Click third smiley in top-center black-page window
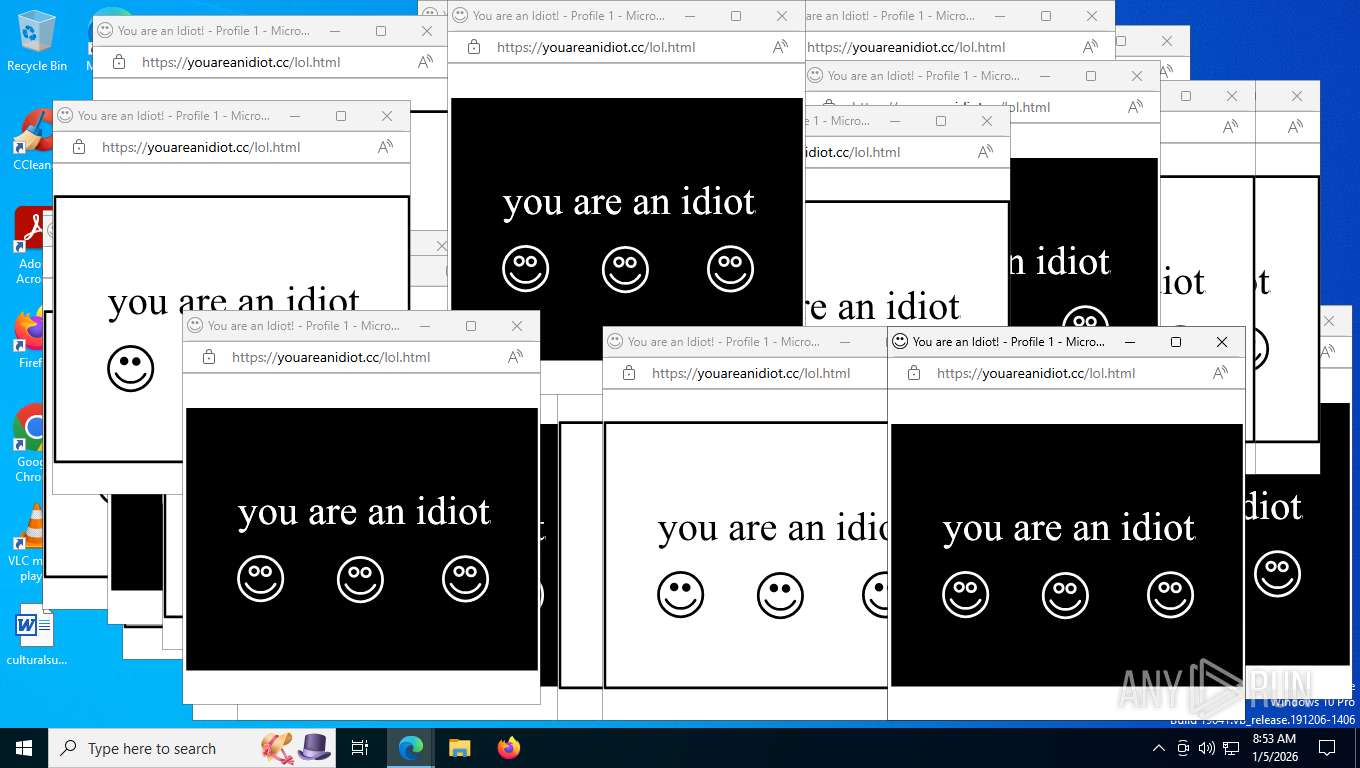 [x=731, y=268]
